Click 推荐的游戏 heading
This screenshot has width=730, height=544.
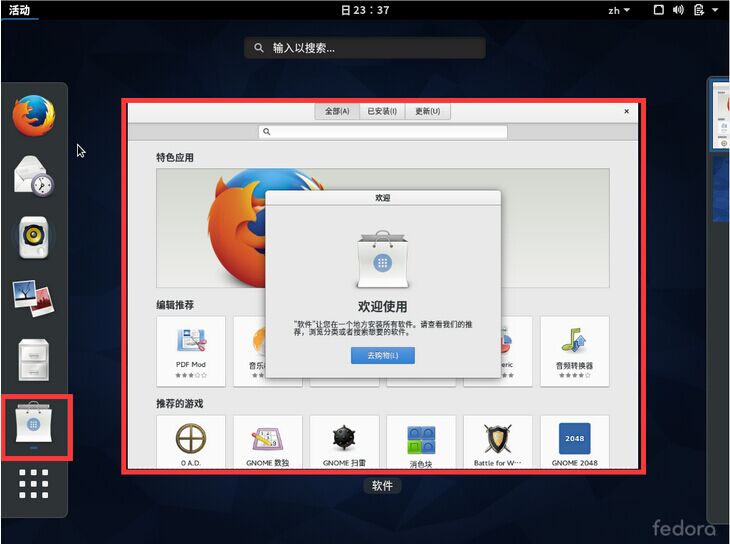(180, 403)
